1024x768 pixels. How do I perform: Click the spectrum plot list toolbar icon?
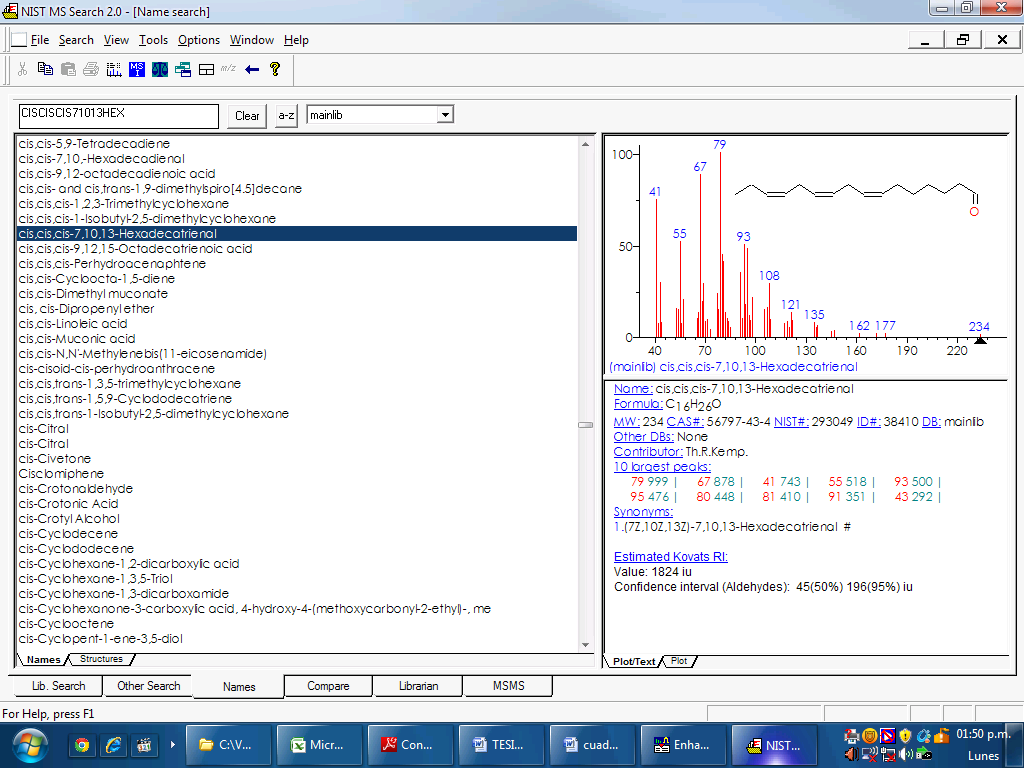[x=114, y=69]
